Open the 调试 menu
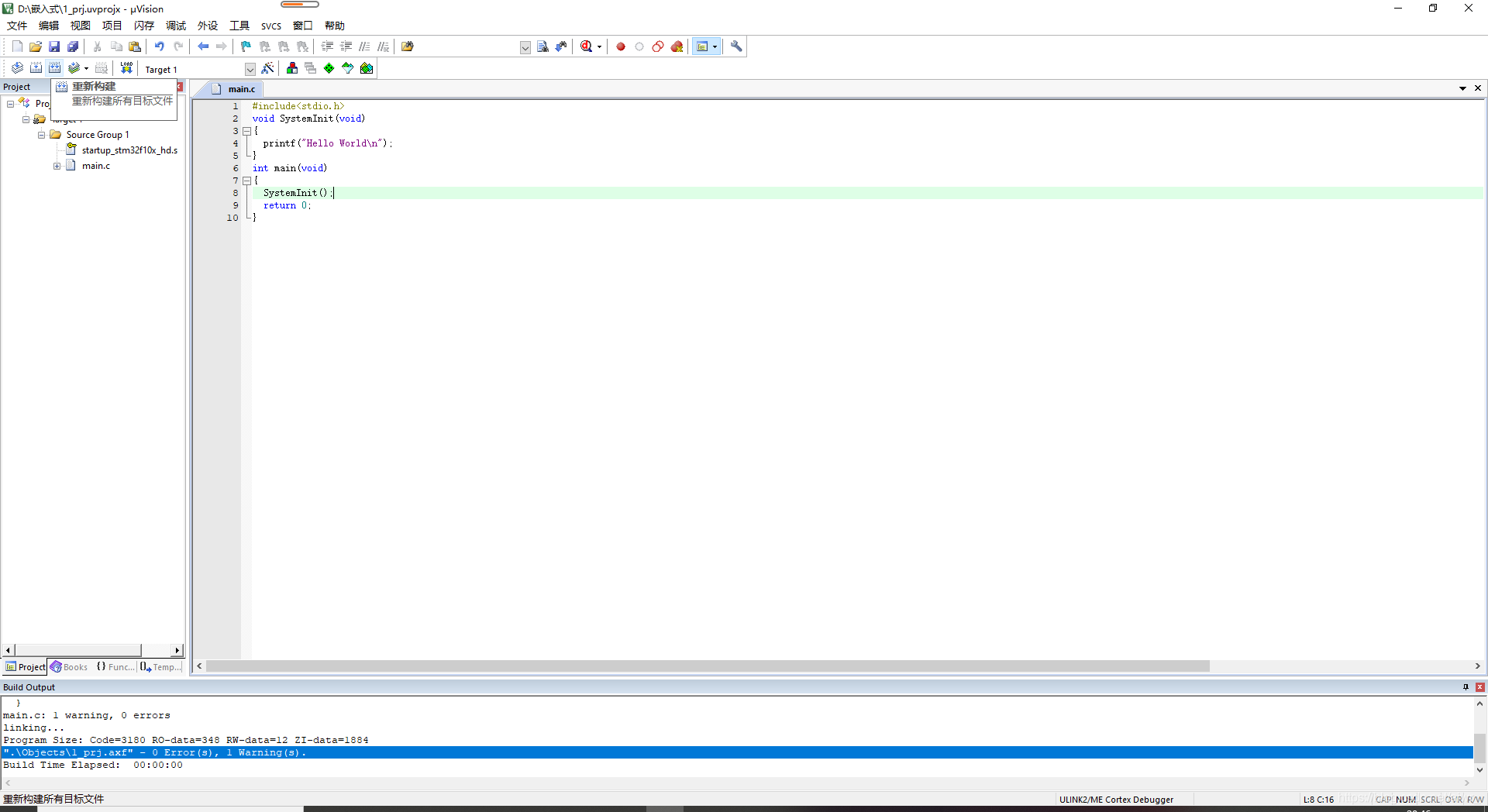Viewport: 1488px width, 812px height. (176, 26)
